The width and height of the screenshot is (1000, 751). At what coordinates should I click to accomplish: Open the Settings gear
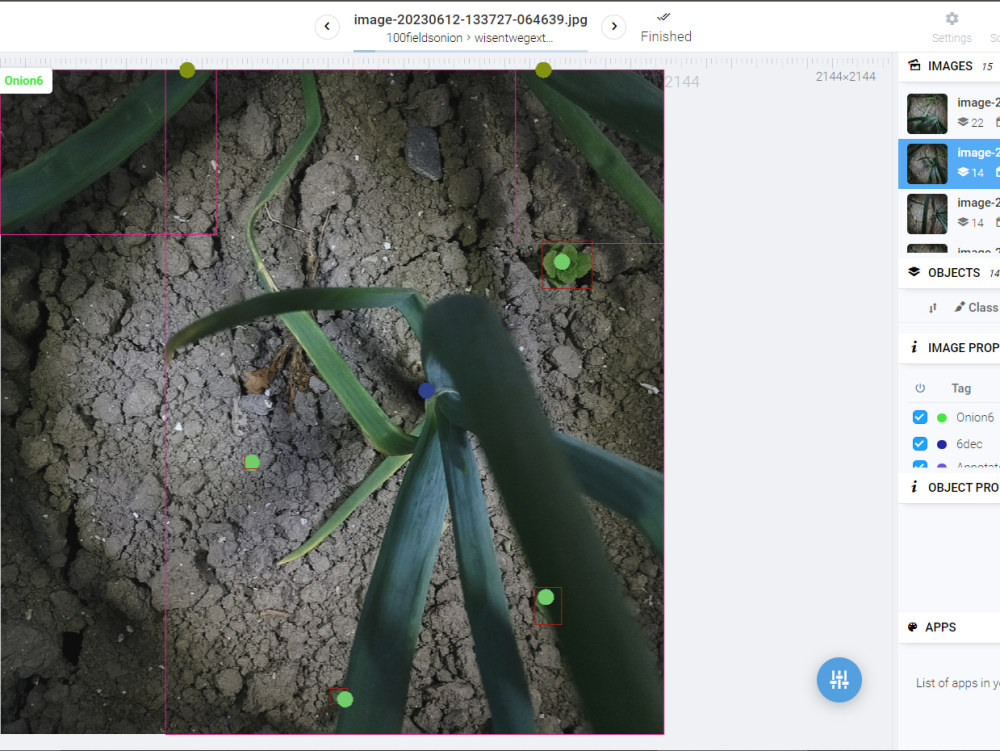[952, 19]
